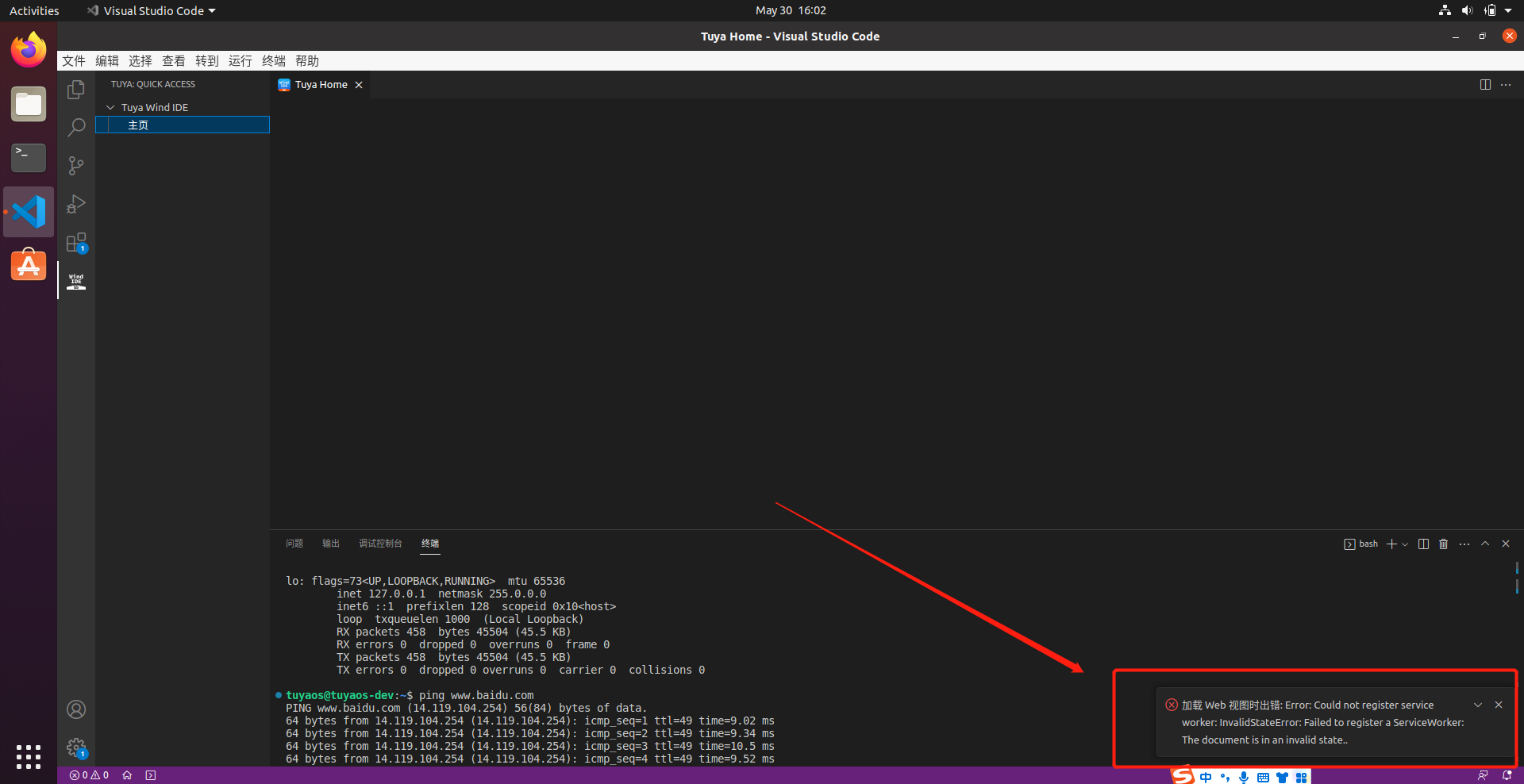Open the Sogou toolbox grid icon
The width and height of the screenshot is (1524, 784).
point(1301,777)
